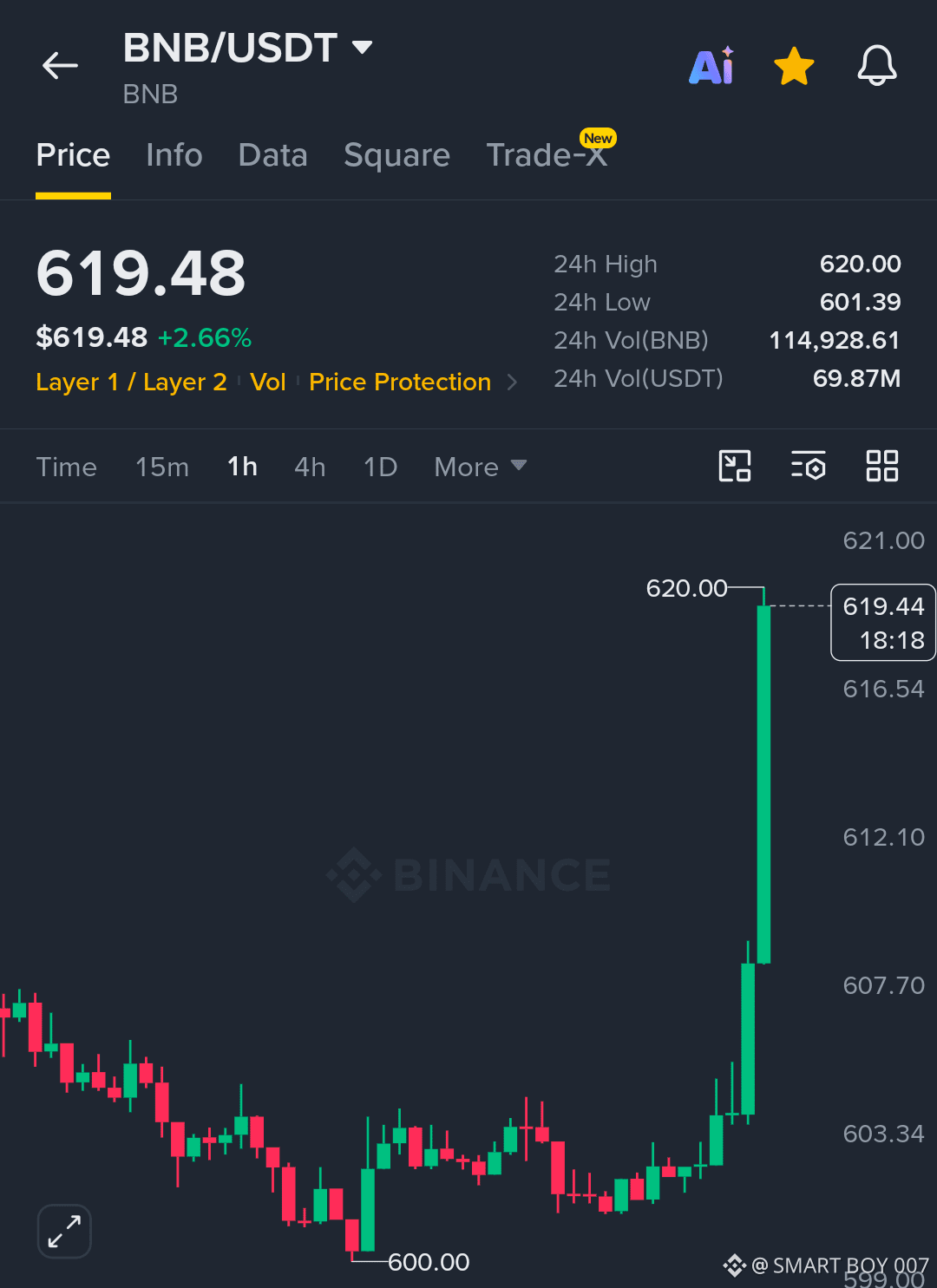Select the 4h chart interval

coord(310,467)
